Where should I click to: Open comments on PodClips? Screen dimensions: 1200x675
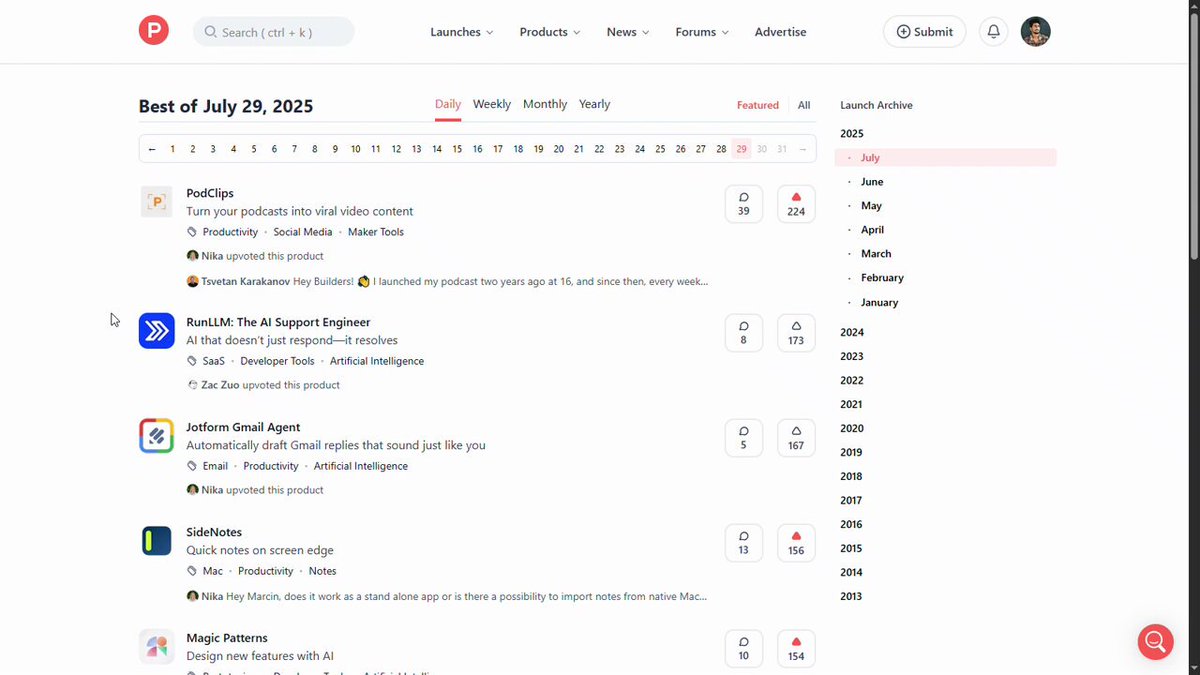click(x=743, y=203)
